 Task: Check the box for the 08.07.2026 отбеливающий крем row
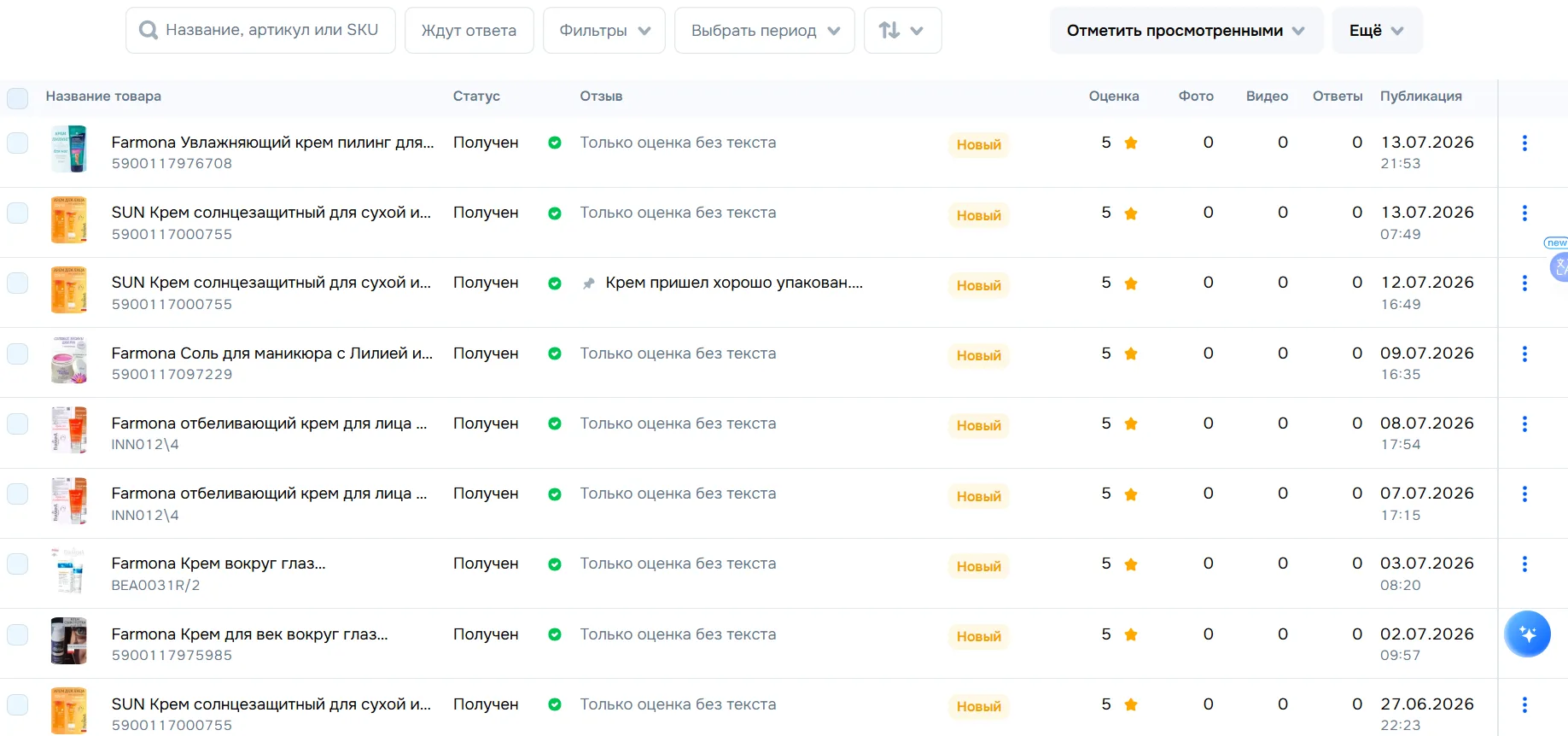point(18,423)
